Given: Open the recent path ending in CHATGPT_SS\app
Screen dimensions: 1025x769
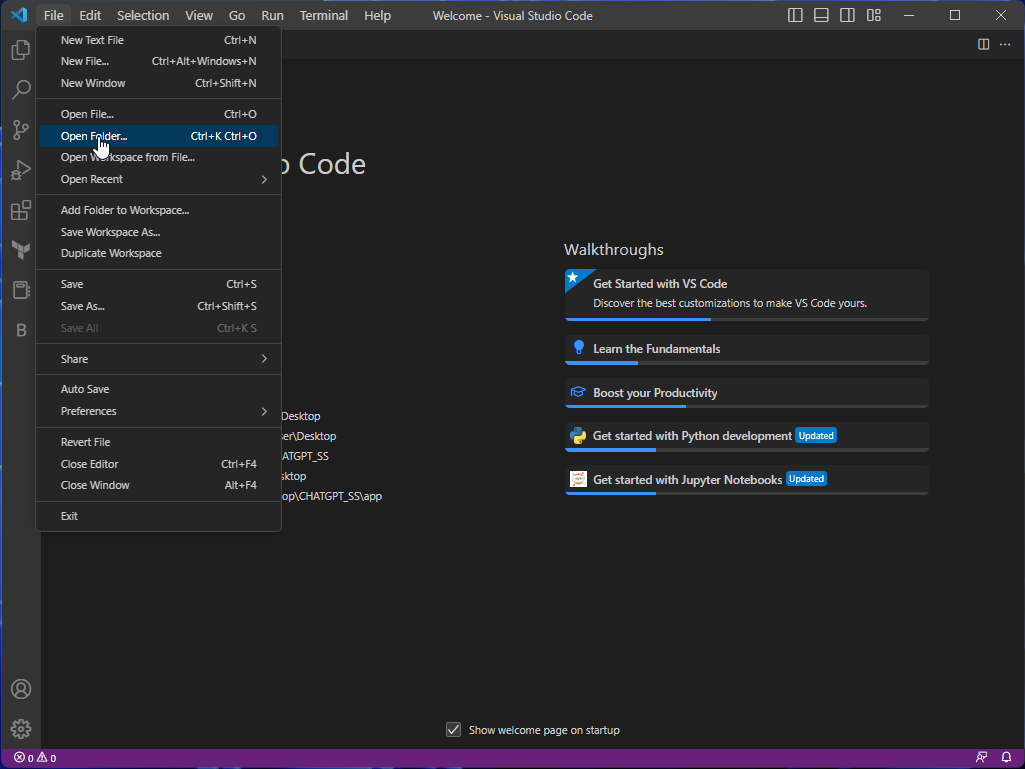Looking at the screenshot, I should click(x=331, y=496).
